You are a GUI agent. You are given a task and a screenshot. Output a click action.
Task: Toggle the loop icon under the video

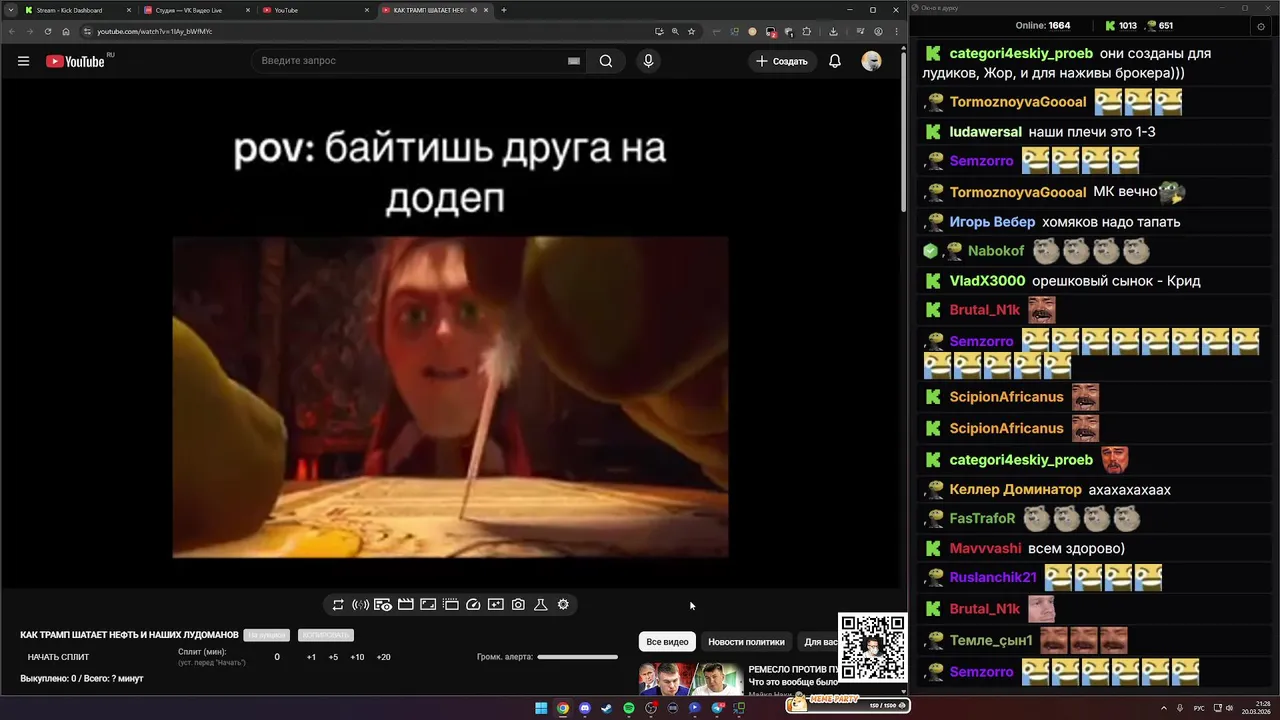[x=338, y=605]
